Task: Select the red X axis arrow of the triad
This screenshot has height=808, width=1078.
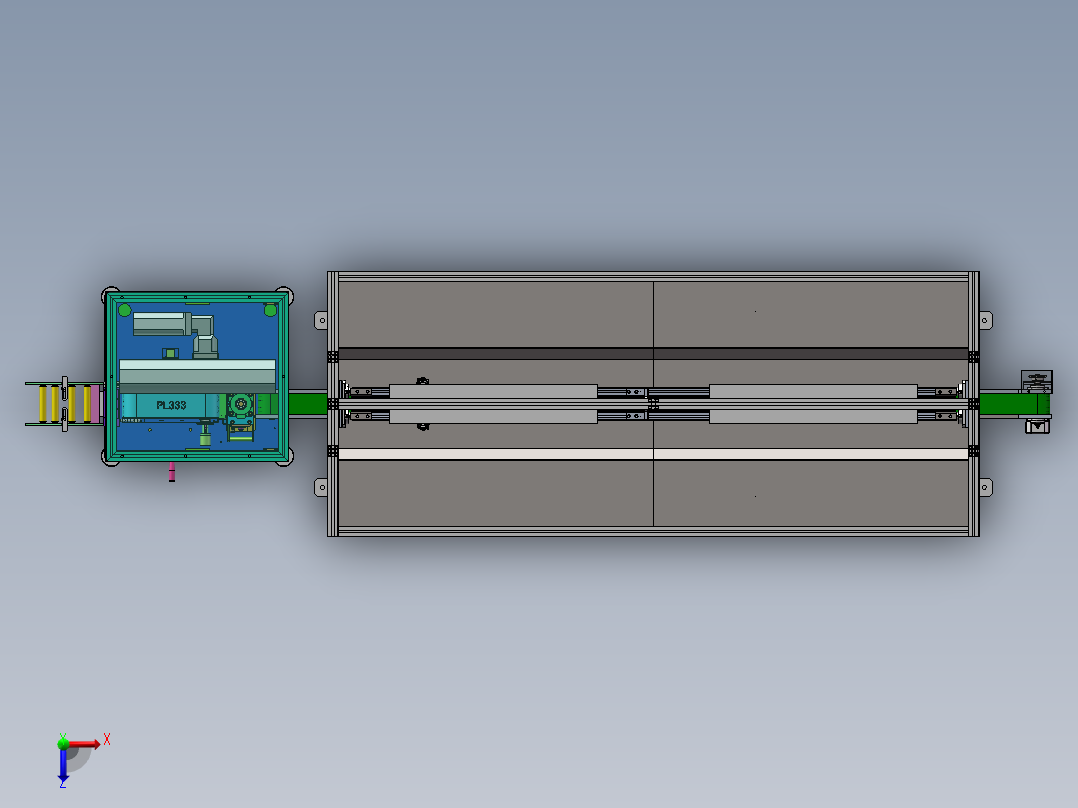Action: 84,744
